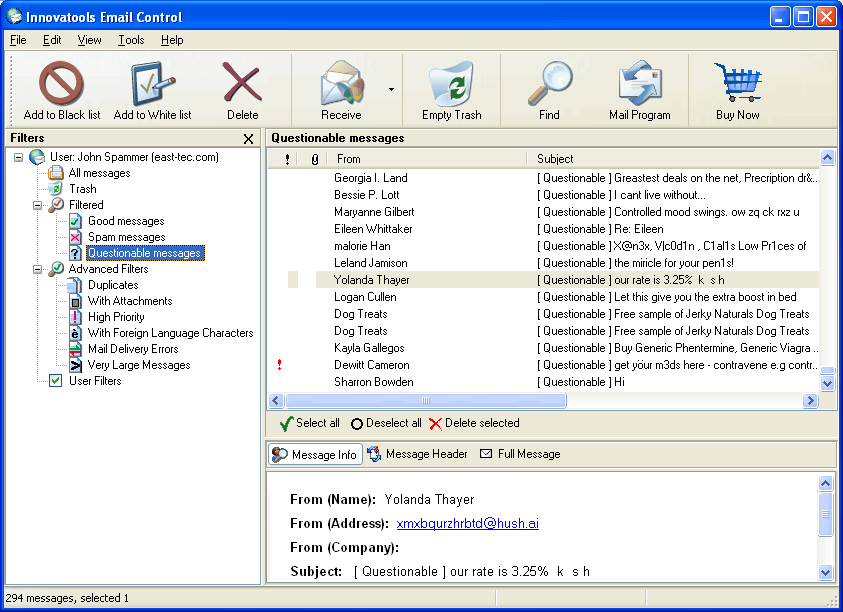Toggle the User Filters checkbox
The width and height of the screenshot is (843, 612).
(x=55, y=381)
